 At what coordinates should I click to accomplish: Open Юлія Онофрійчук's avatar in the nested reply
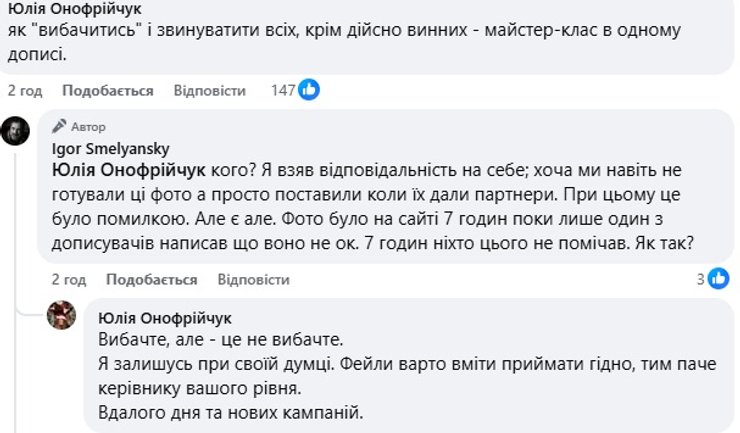[62, 316]
